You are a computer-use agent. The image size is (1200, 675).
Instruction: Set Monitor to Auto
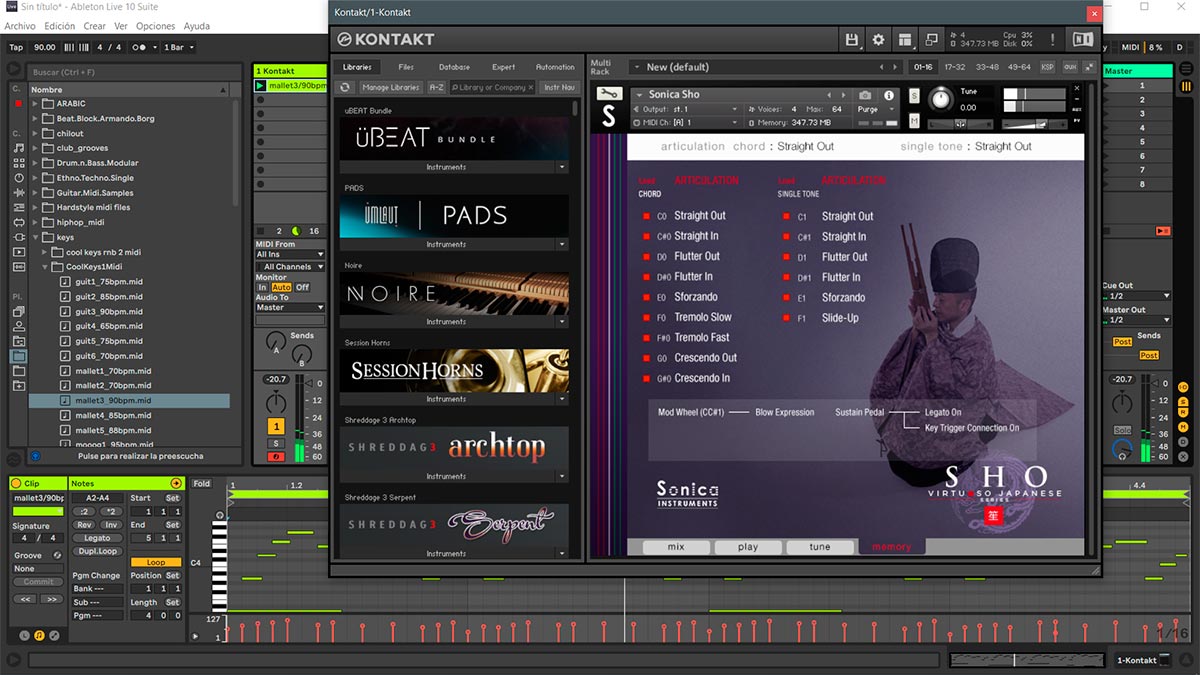pos(281,287)
